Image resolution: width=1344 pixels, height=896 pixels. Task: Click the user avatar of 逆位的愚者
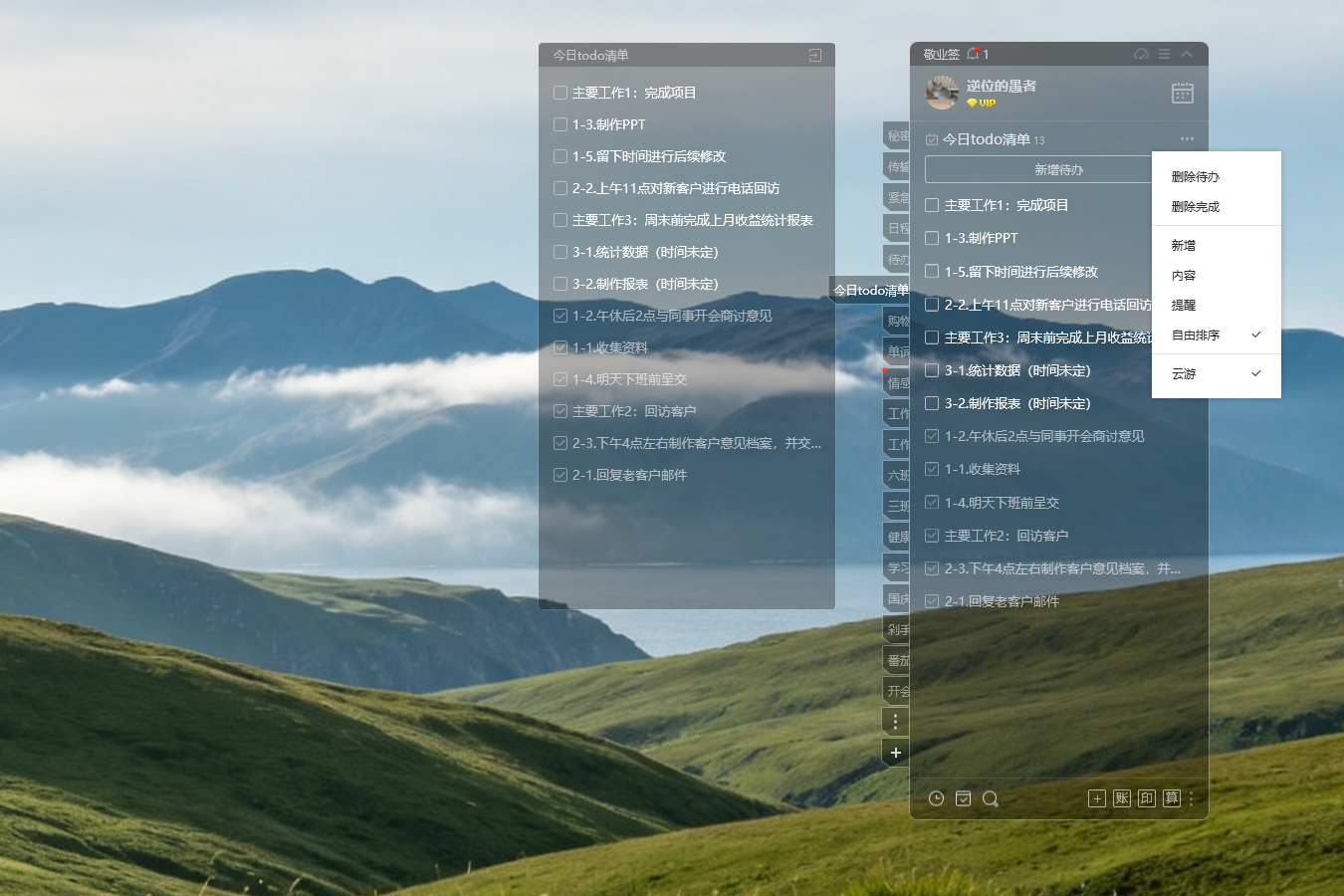click(942, 93)
